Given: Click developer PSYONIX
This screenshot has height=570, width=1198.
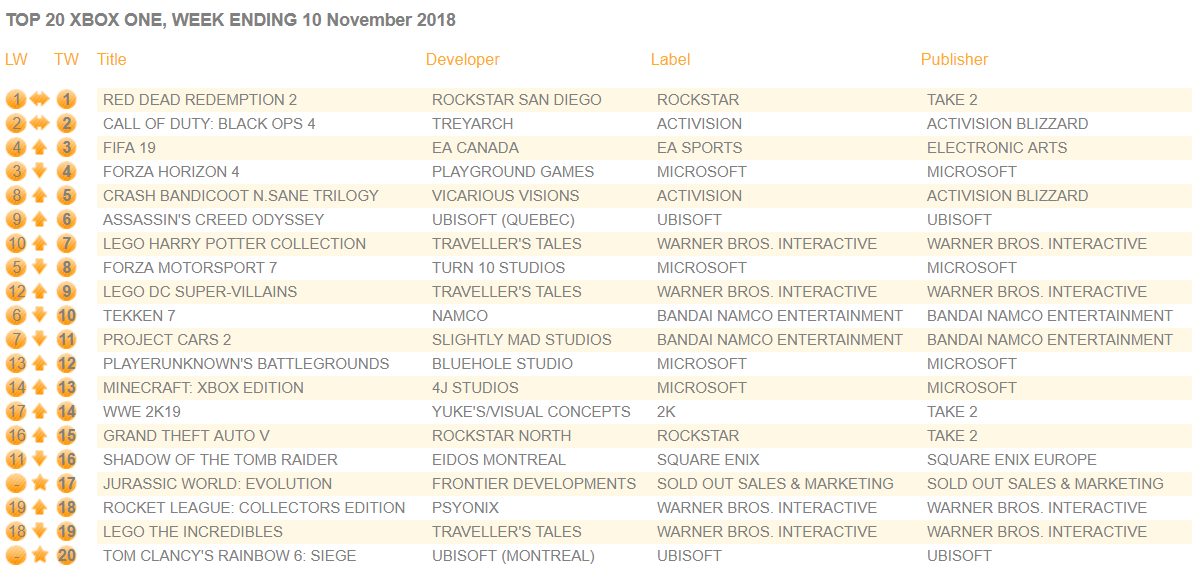Looking at the screenshot, I should 465,508.
